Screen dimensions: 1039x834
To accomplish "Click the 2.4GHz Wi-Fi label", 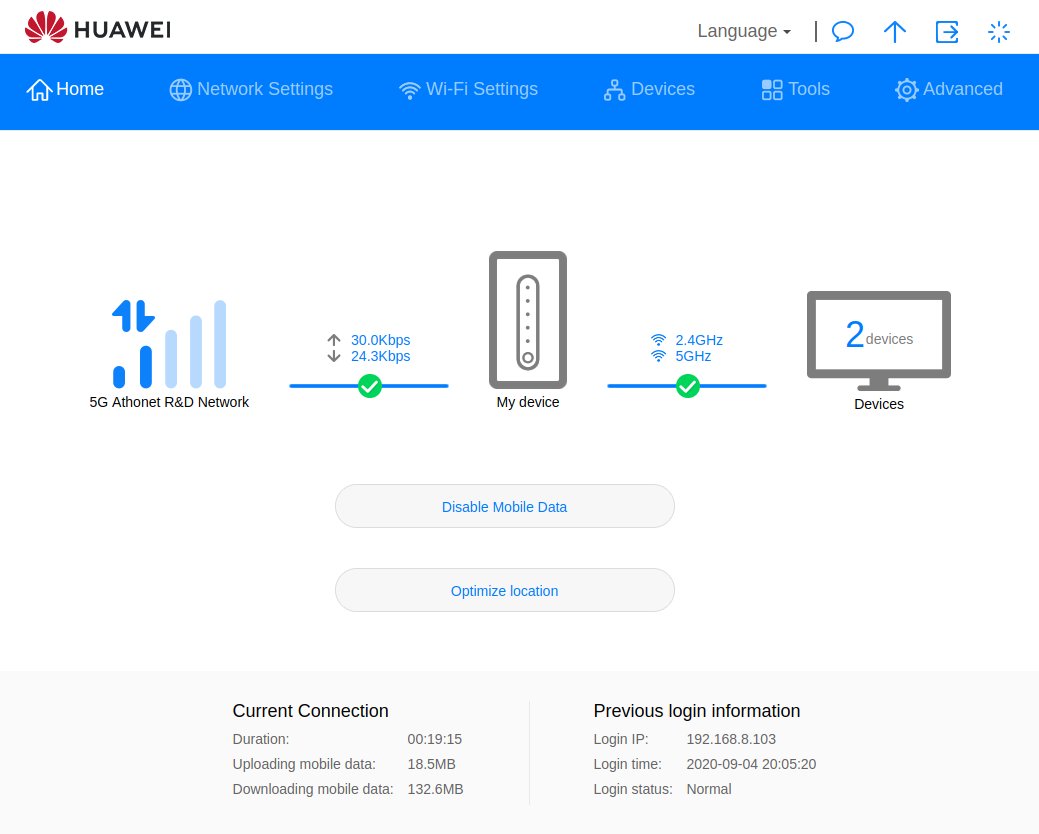I will (698, 340).
